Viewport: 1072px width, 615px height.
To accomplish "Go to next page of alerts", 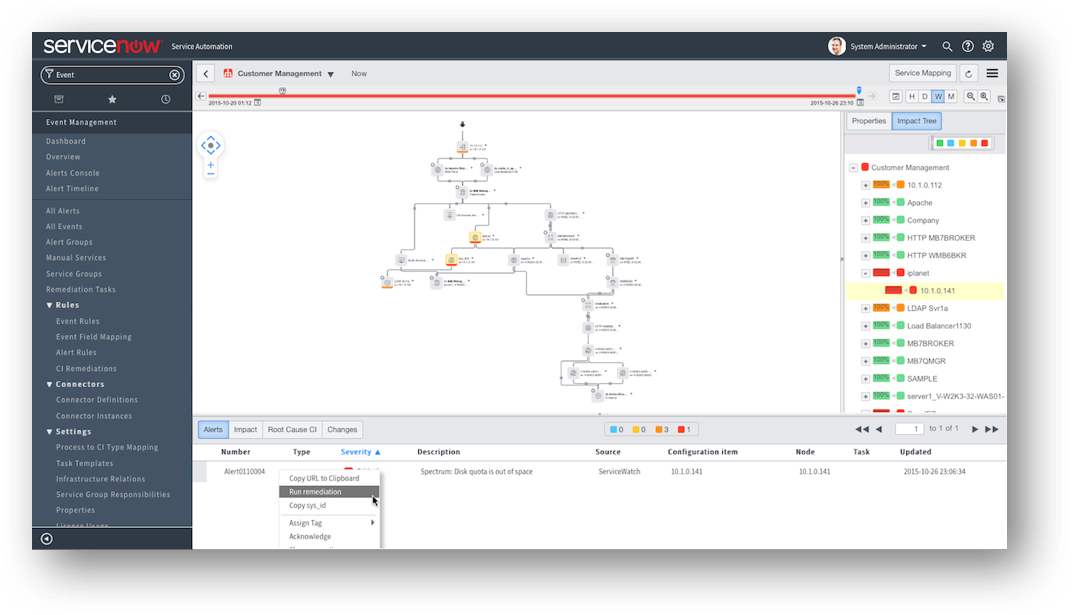I will (x=975, y=429).
